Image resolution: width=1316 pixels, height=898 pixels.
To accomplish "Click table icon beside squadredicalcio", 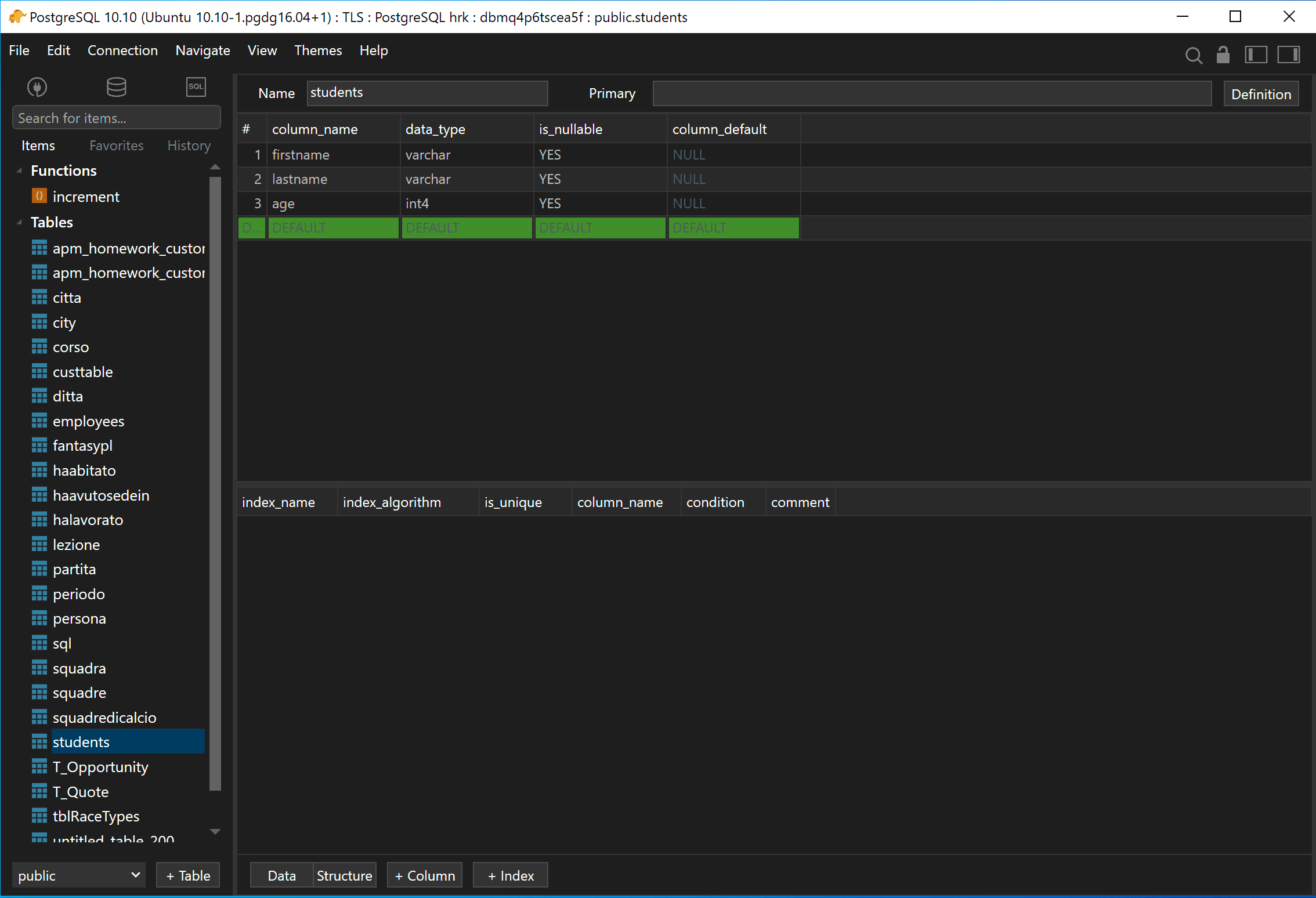I will (39, 718).
